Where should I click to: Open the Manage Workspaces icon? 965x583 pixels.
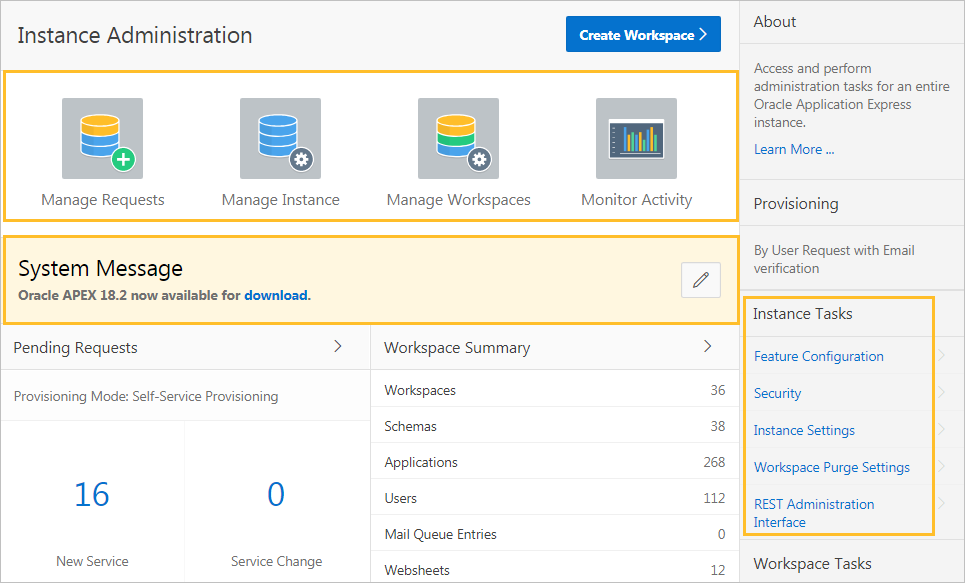[x=458, y=138]
